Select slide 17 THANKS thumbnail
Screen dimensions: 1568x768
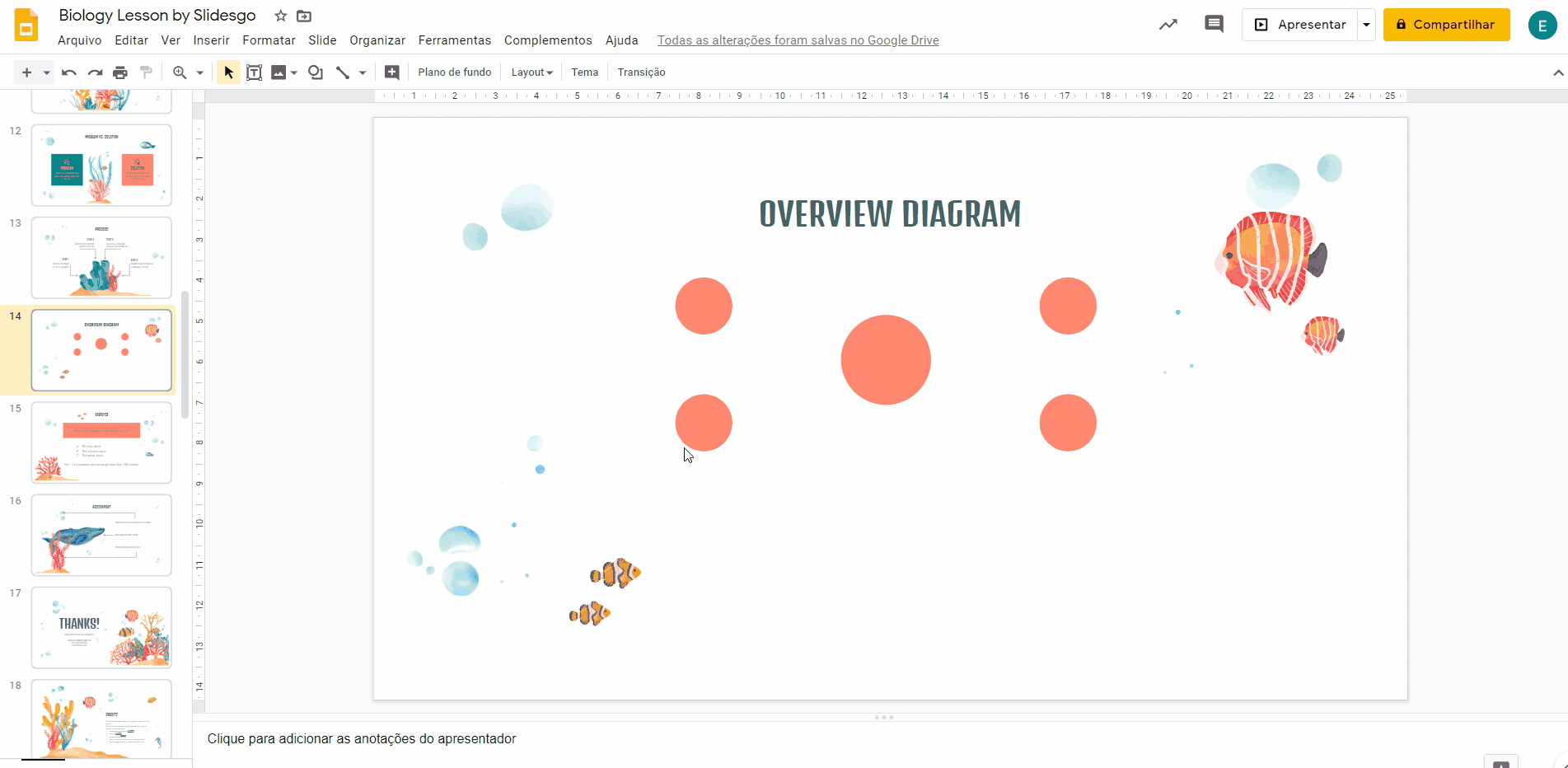[x=101, y=627]
